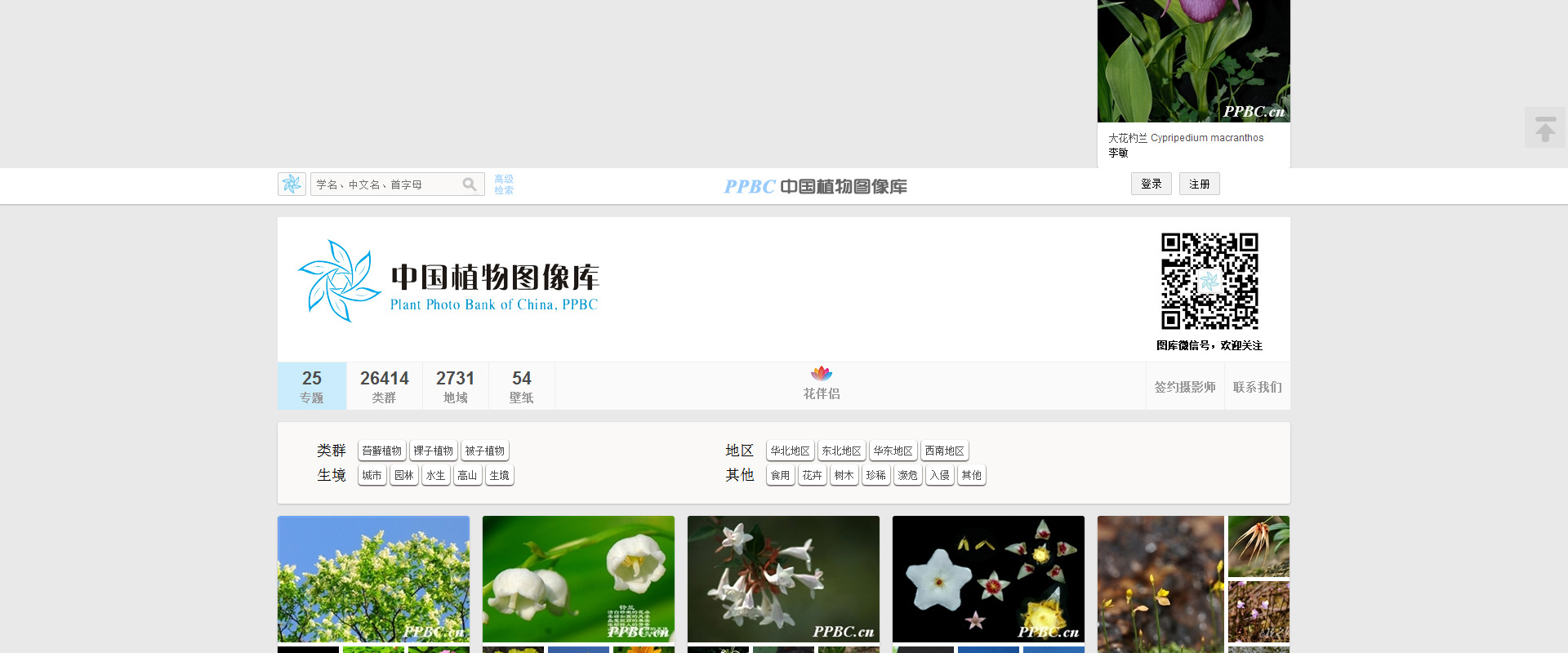Click the scroll-to-top arrow icon

1544,128
